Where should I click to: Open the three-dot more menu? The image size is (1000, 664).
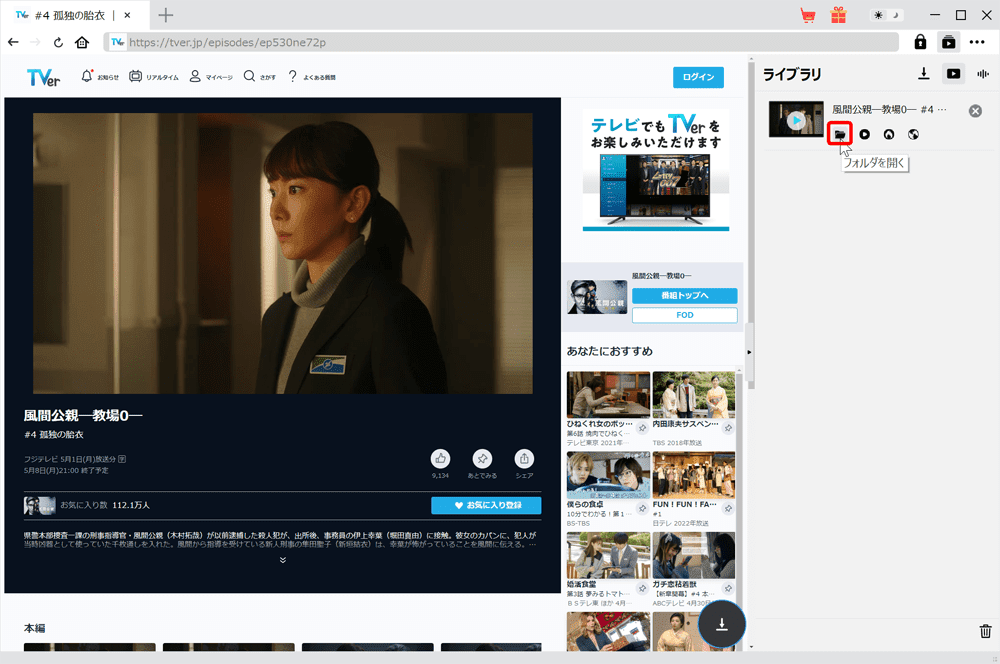click(x=976, y=42)
